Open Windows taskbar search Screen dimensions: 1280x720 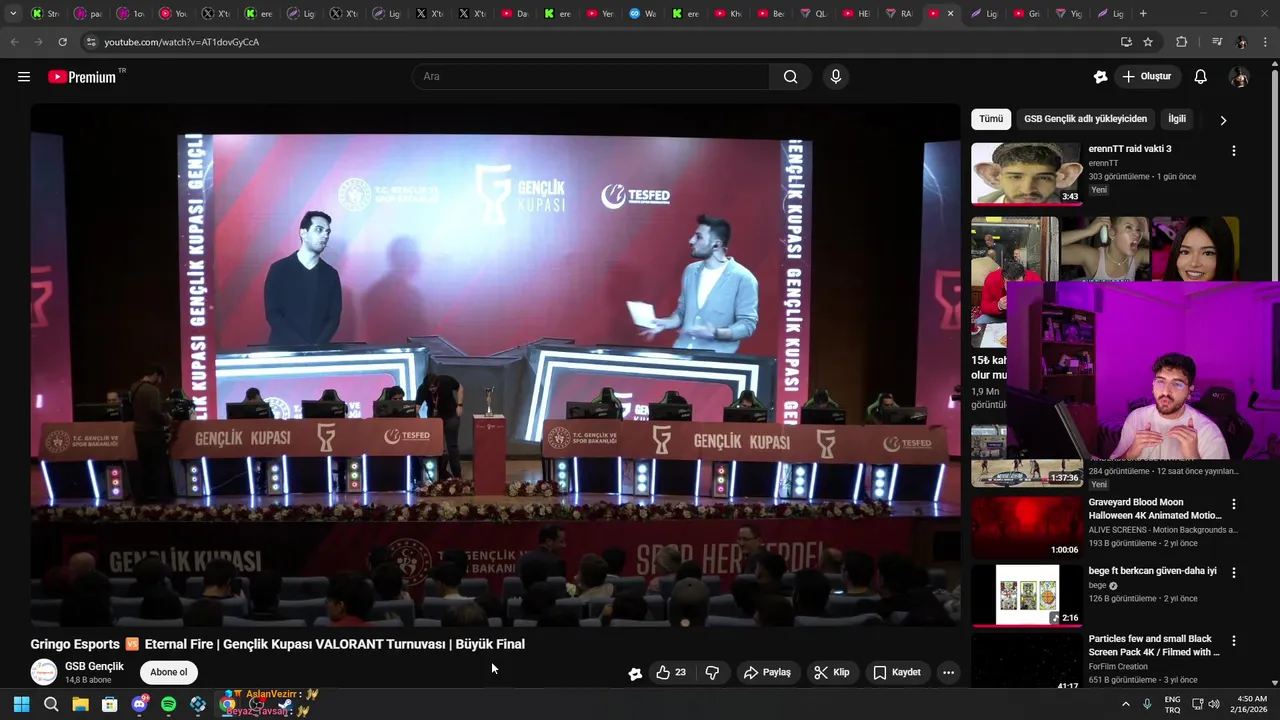click(x=51, y=704)
